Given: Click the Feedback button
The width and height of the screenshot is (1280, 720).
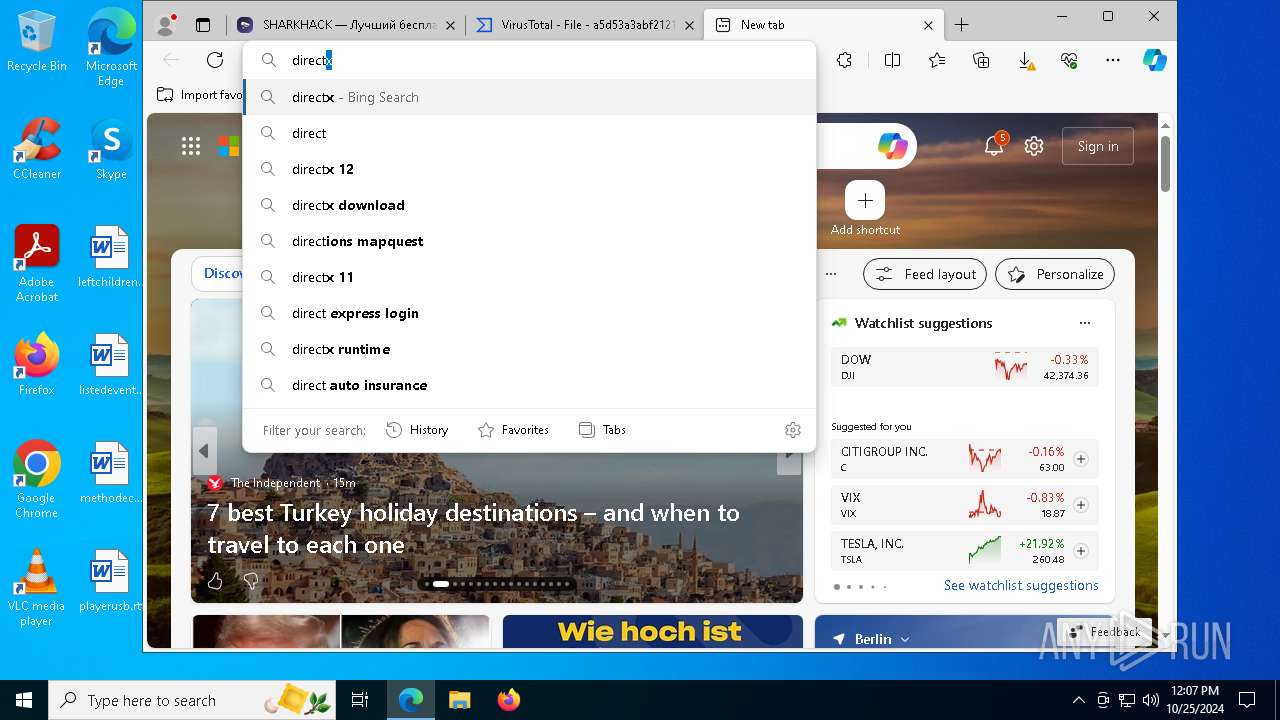Looking at the screenshot, I should [x=1105, y=632].
